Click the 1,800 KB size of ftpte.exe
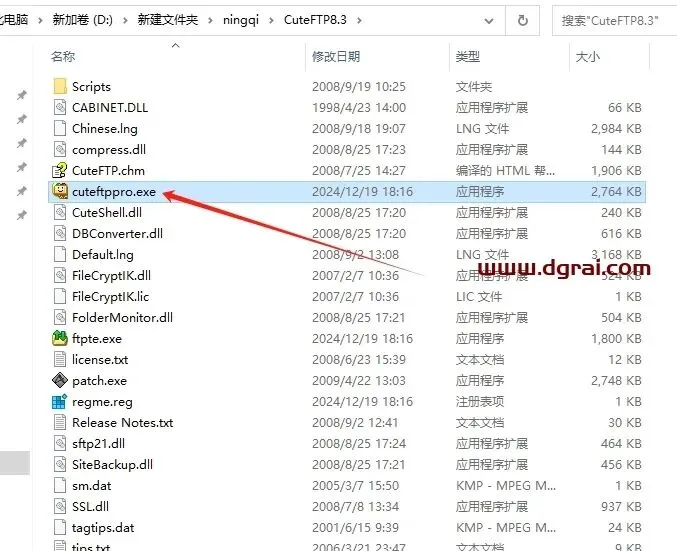Screen dimensions: 677x551 coord(616,339)
